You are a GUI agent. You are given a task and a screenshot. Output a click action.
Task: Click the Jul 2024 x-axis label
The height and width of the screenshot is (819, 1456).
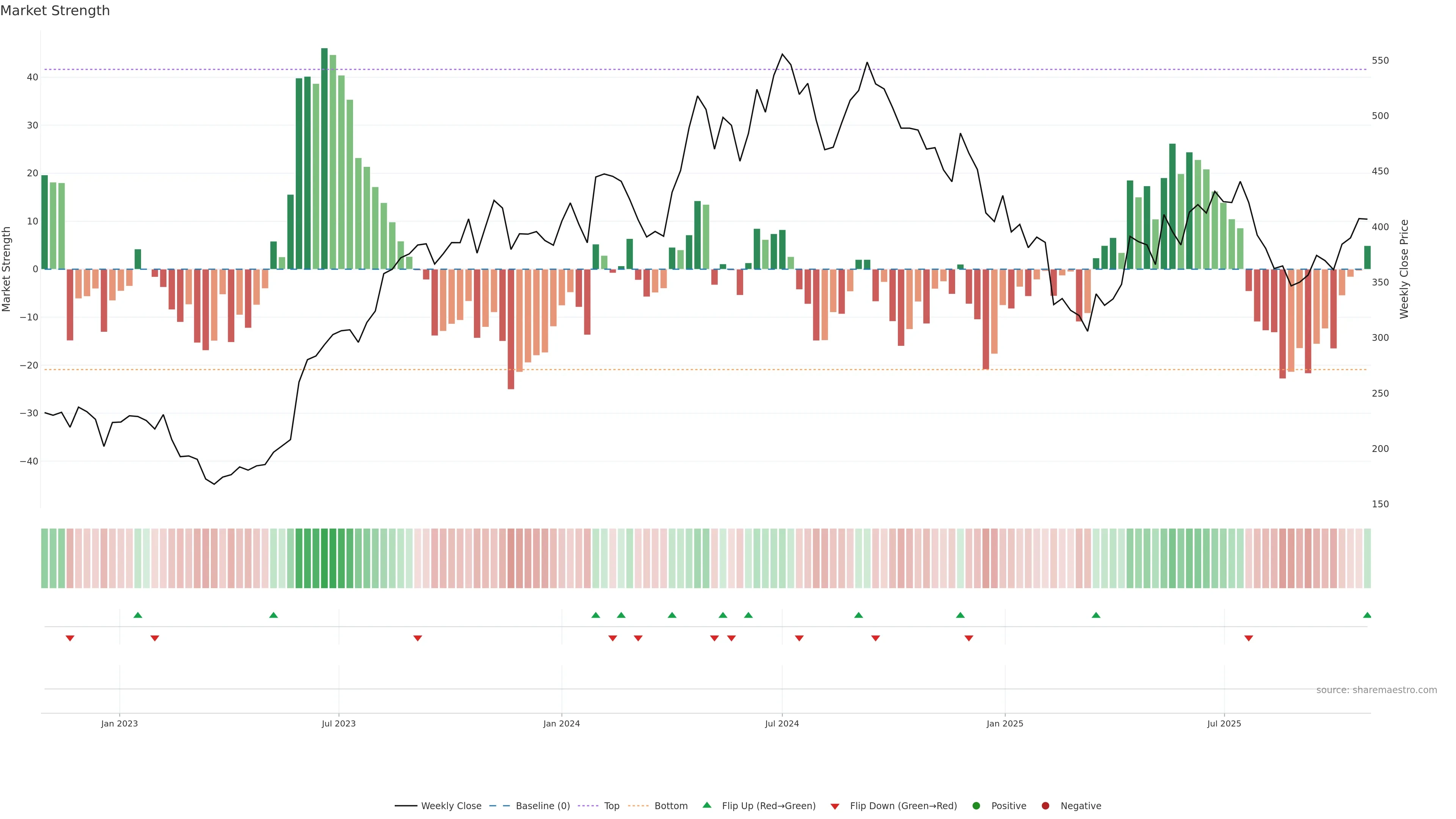tap(782, 723)
